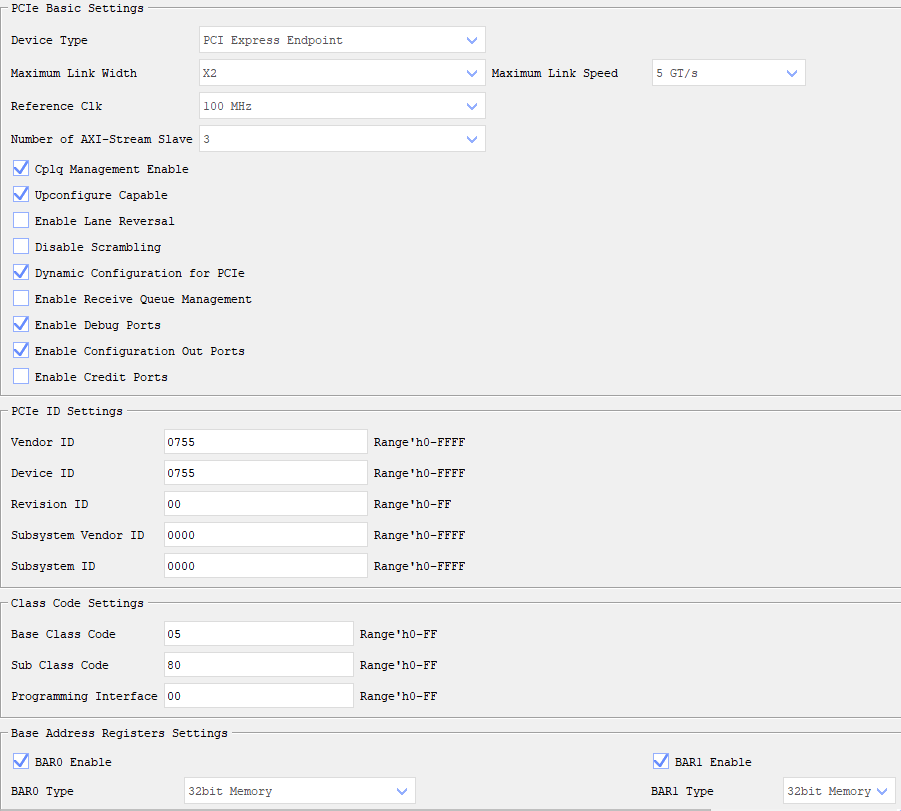Toggle the Upconfigure Capable checkbox
The height and width of the screenshot is (811, 901).
pos(21,194)
